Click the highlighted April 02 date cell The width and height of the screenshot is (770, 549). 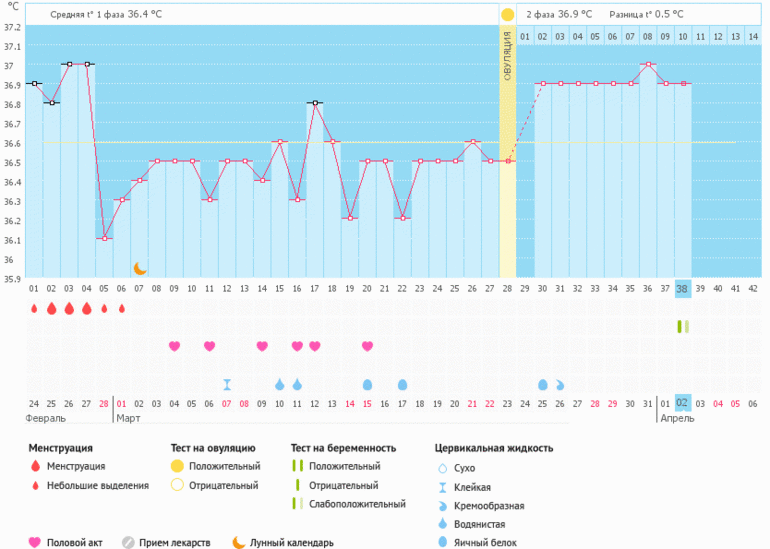683,403
